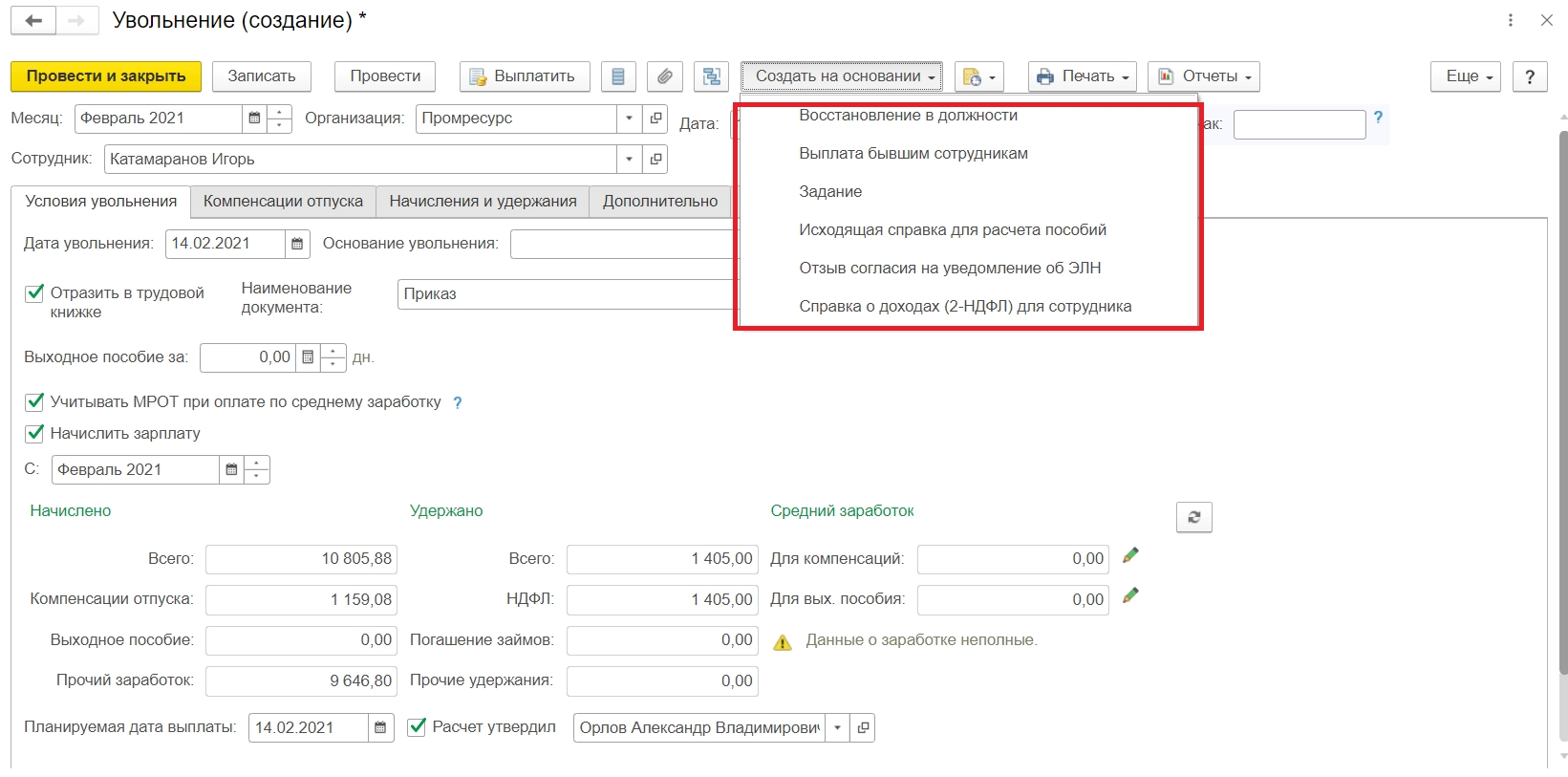
Task: Uncheck Отразить в трудовой книжке
Action: [x=35, y=292]
